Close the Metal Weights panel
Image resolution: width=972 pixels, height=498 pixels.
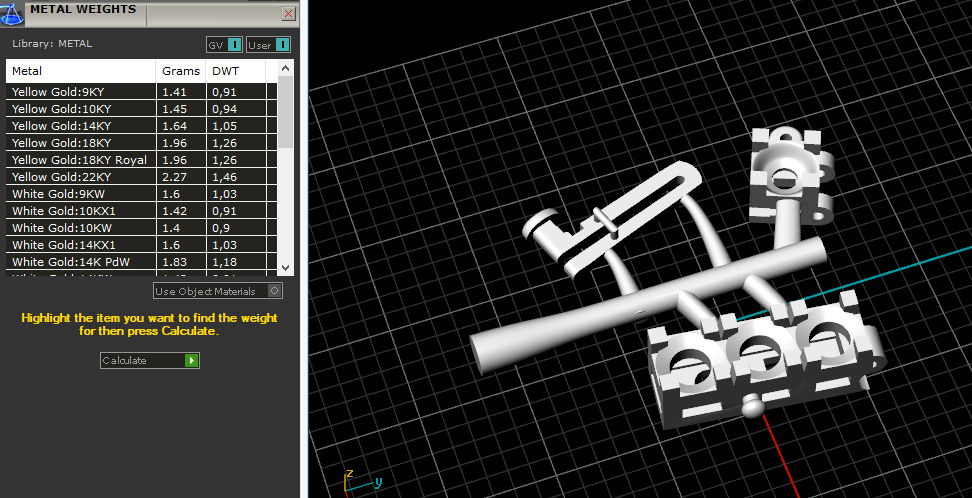tap(288, 14)
